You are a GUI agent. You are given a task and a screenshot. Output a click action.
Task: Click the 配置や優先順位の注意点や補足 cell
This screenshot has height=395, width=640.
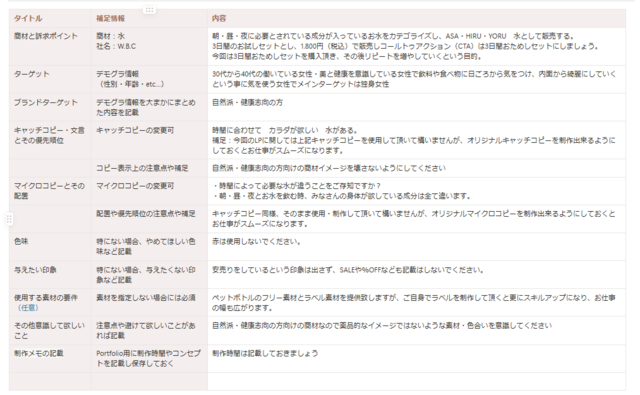(149, 219)
